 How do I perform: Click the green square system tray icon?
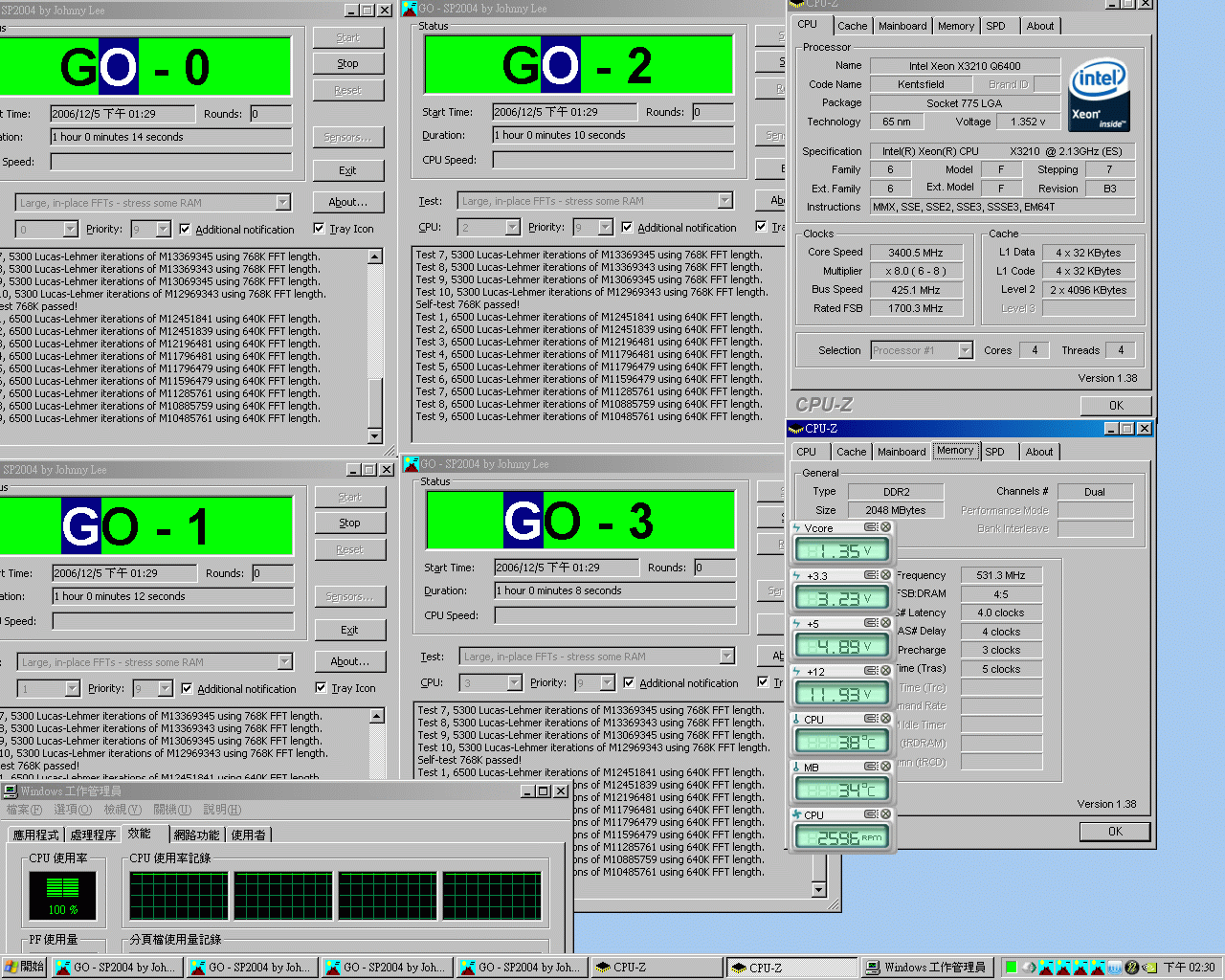[1010, 968]
